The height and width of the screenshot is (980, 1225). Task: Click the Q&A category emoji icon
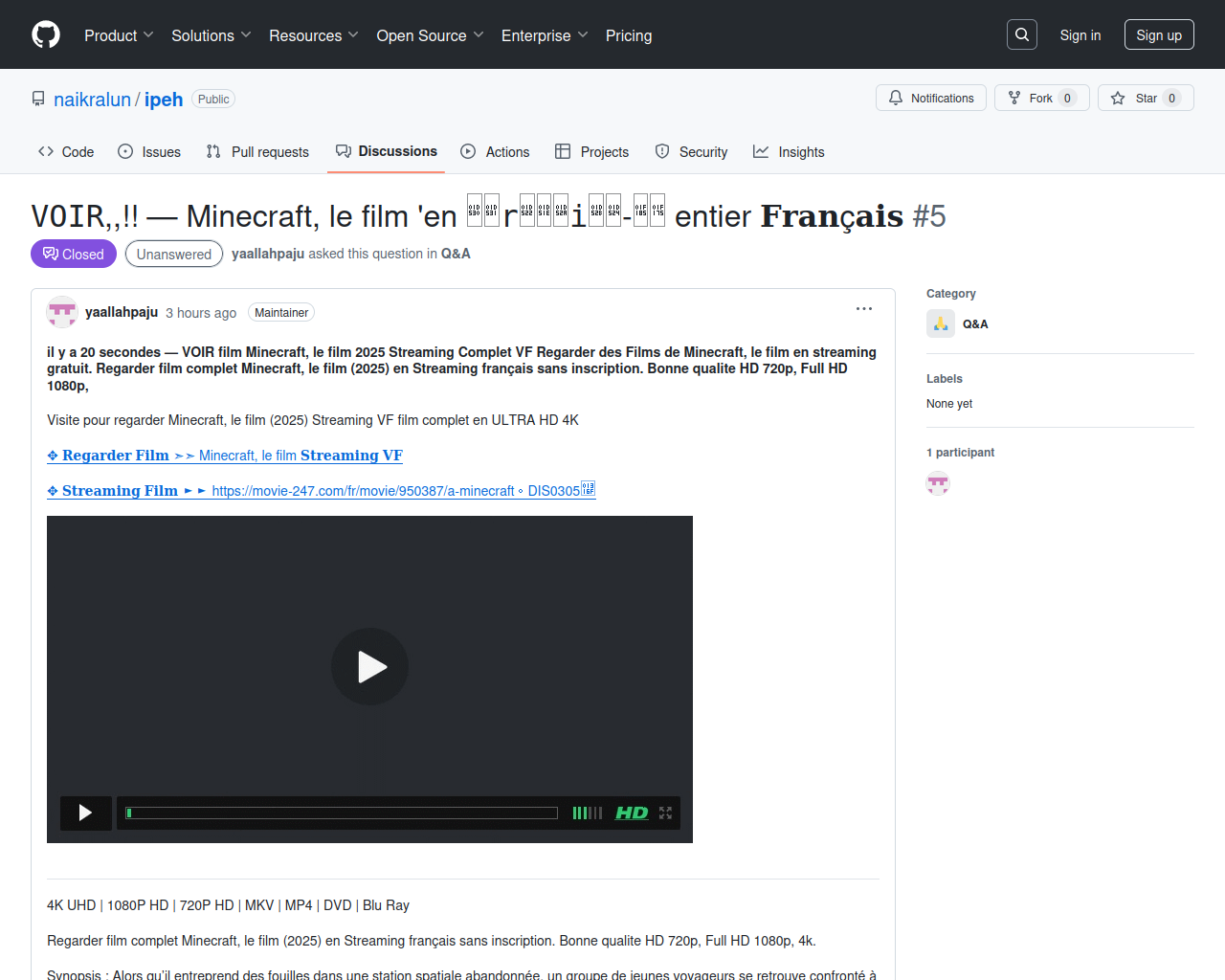click(941, 323)
